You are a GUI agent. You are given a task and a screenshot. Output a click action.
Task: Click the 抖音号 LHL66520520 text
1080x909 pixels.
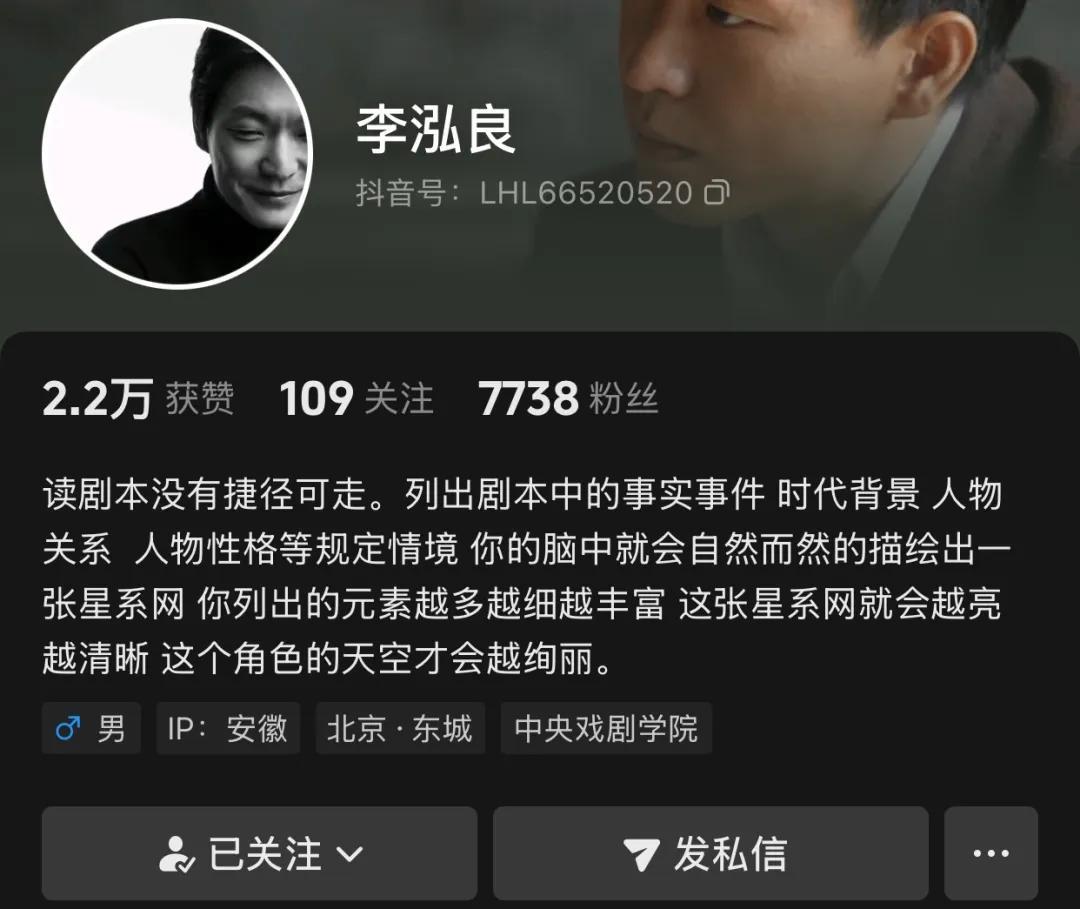(523, 193)
